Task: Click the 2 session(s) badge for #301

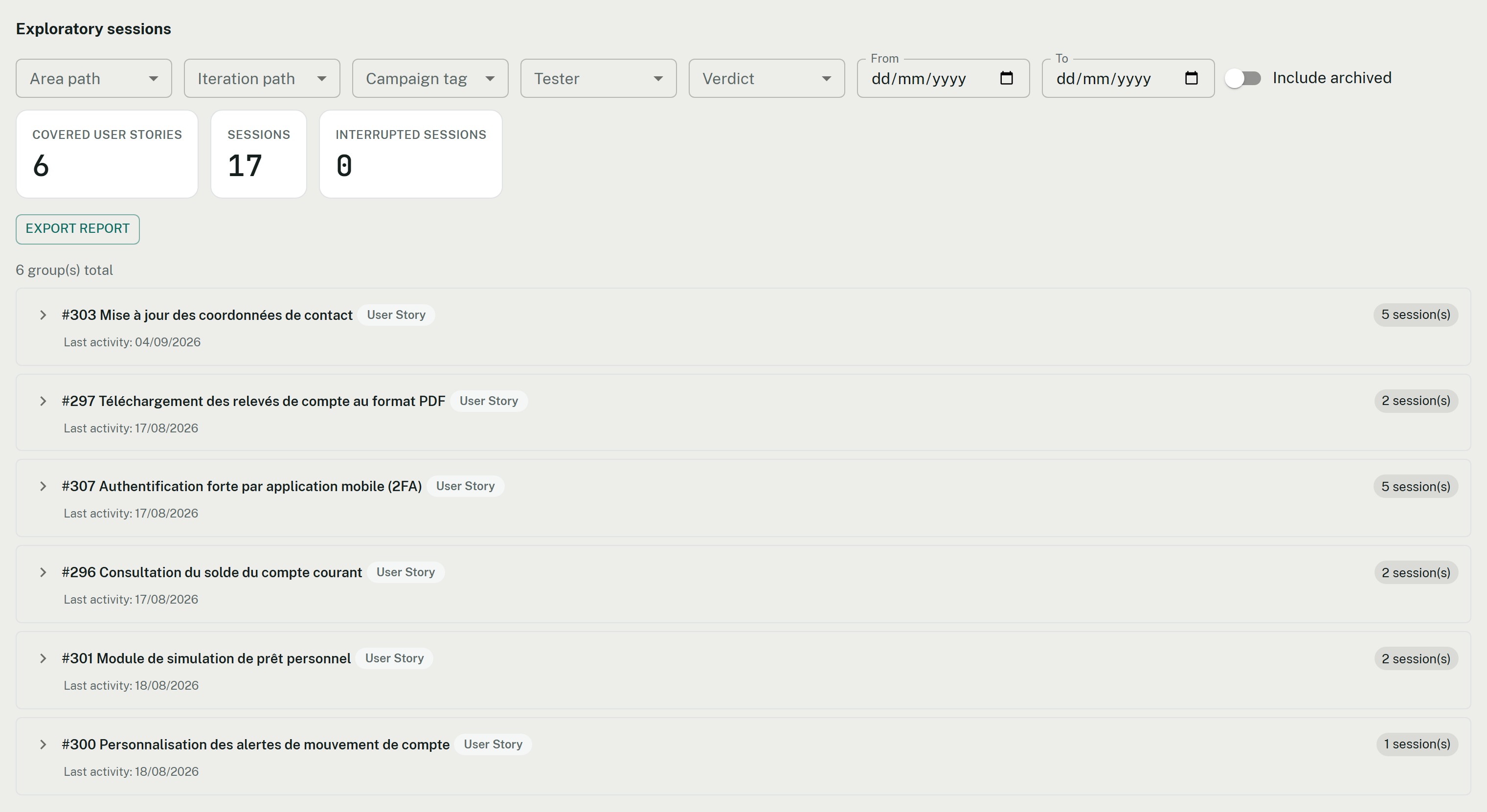Action: click(x=1416, y=658)
